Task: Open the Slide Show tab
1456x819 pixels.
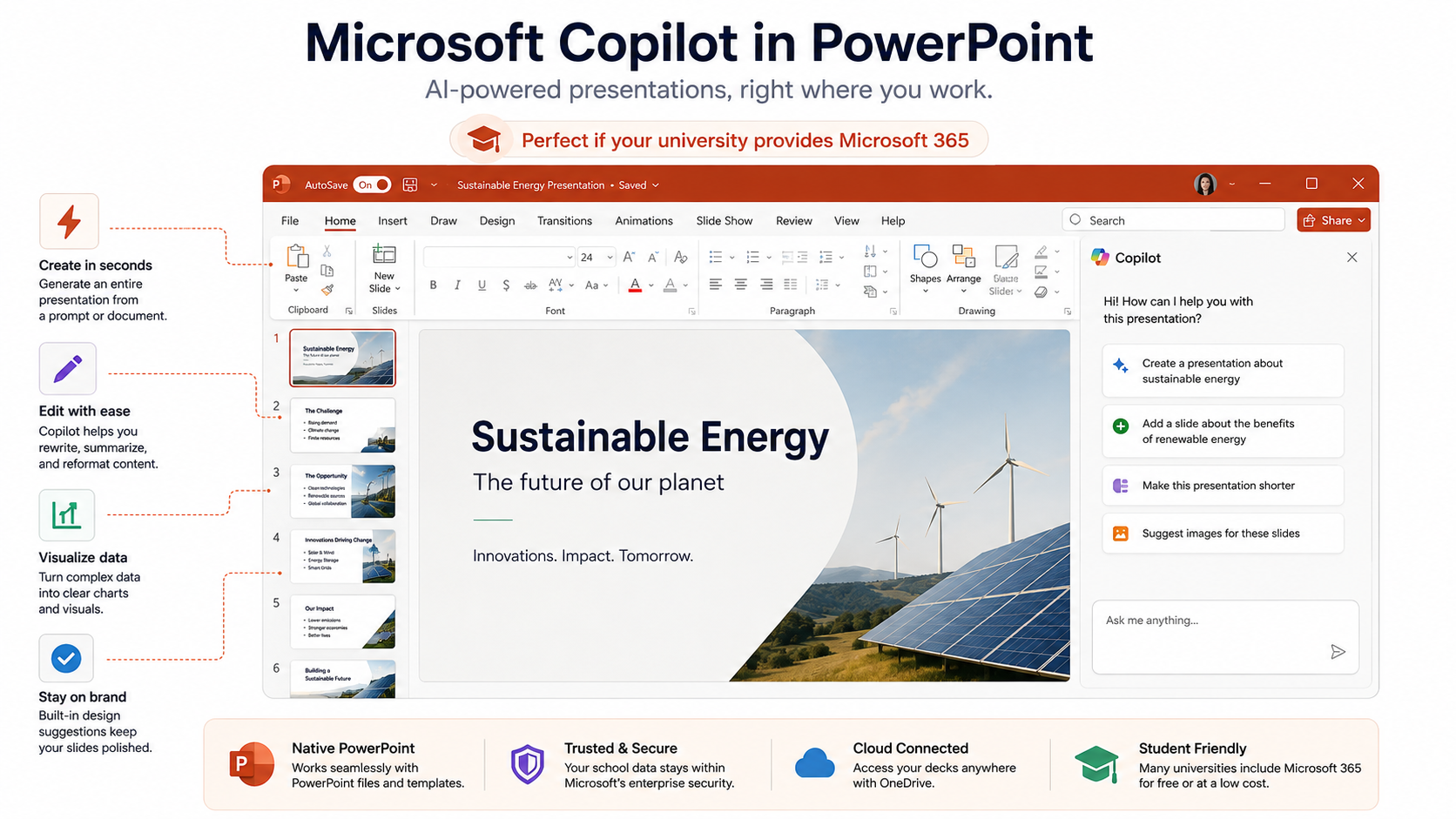Action: click(x=725, y=221)
